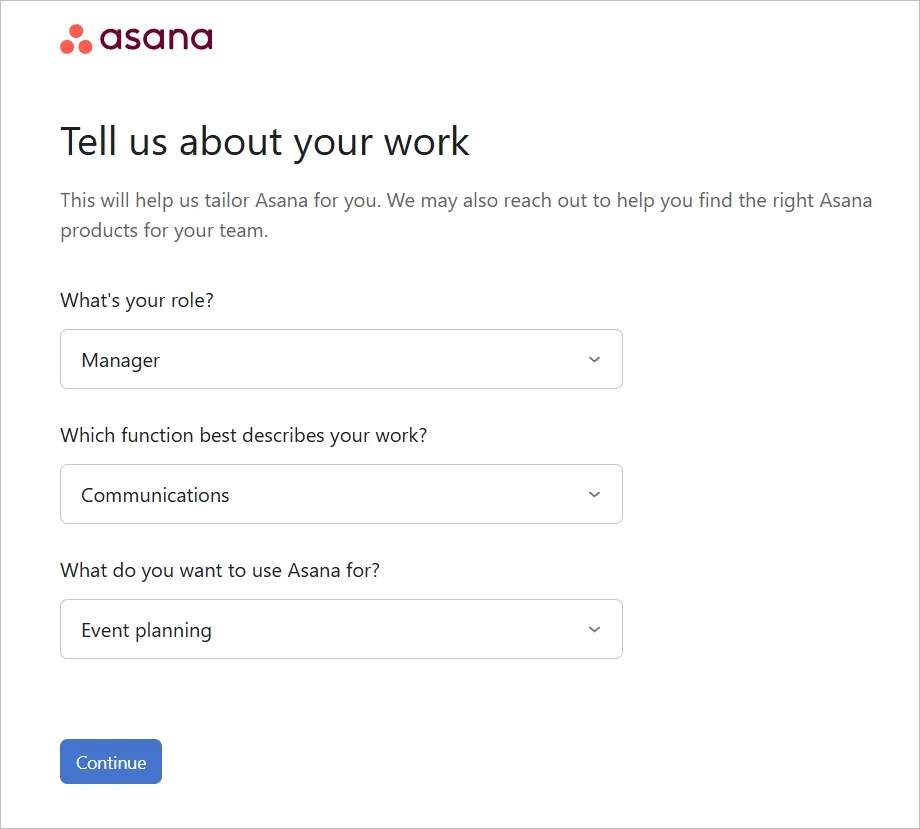
Task: Open the "What's your role?" dropdown
Action: pyautogui.click(x=340, y=360)
